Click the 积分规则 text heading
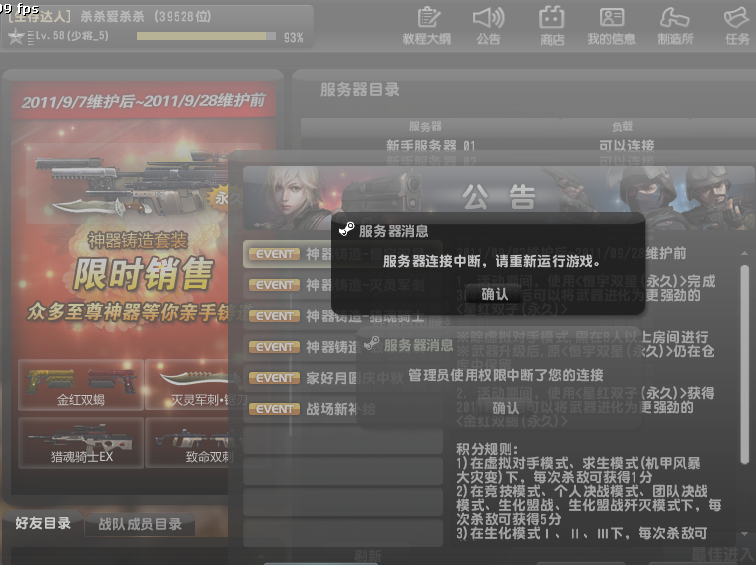756x565 pixels. point(487,449)
